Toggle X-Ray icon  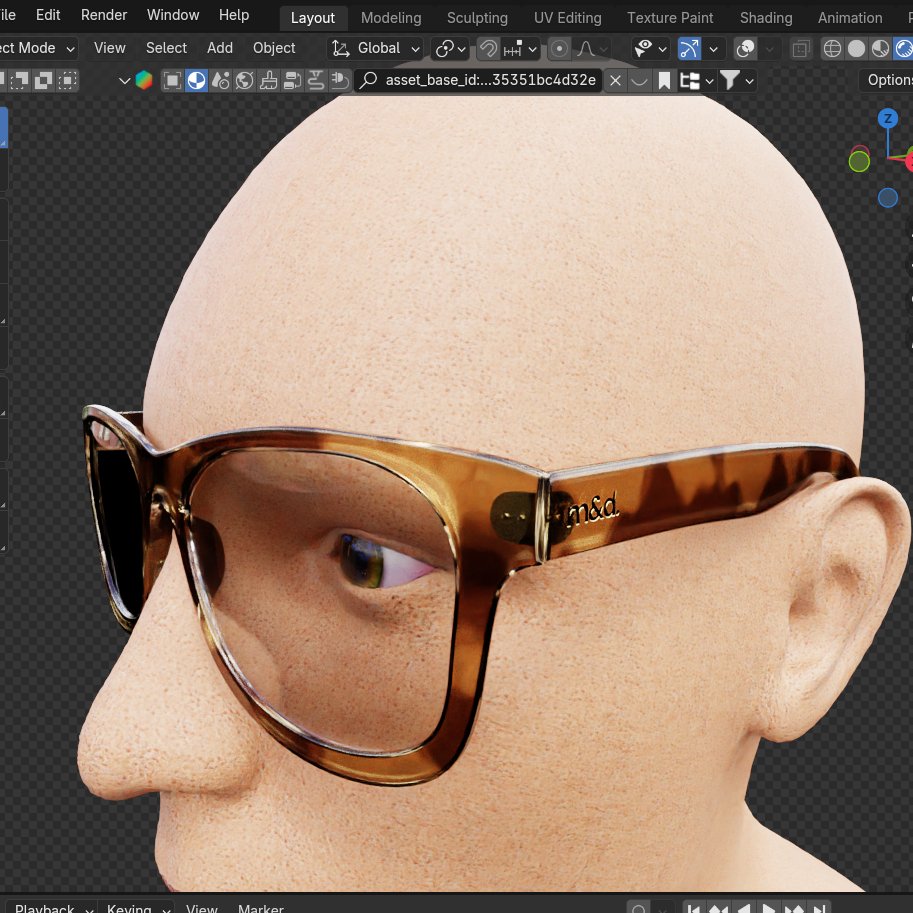pyautogui.click(x=801, y=49)
